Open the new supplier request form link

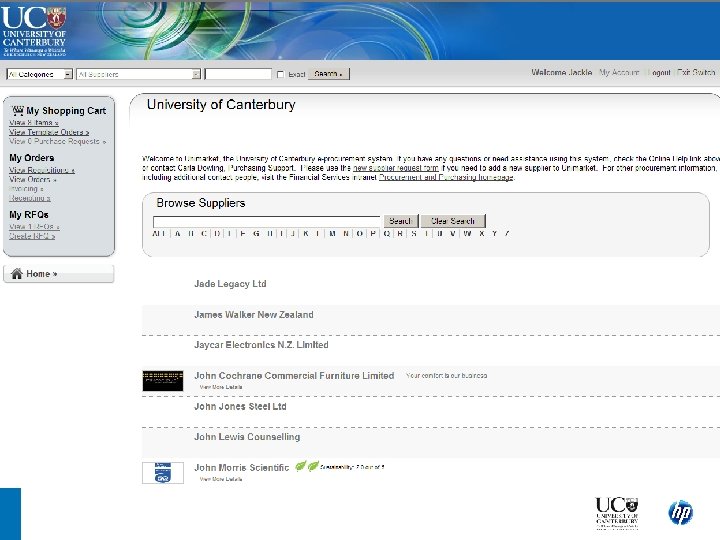click(x=395, y=168)
